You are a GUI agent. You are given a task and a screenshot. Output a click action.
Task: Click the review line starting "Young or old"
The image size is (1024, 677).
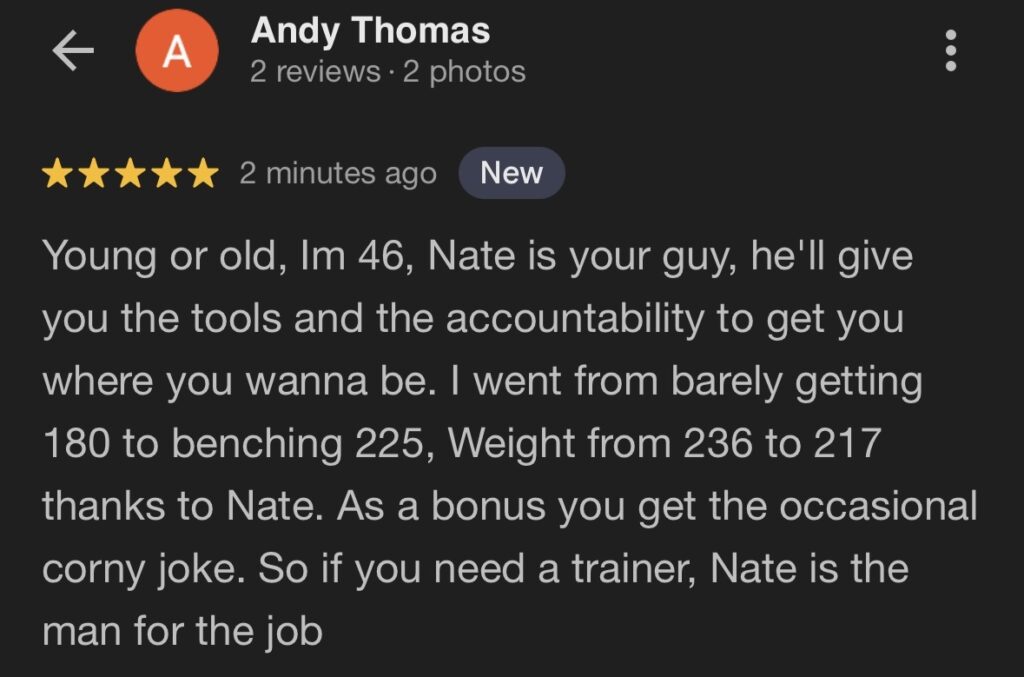477,257
